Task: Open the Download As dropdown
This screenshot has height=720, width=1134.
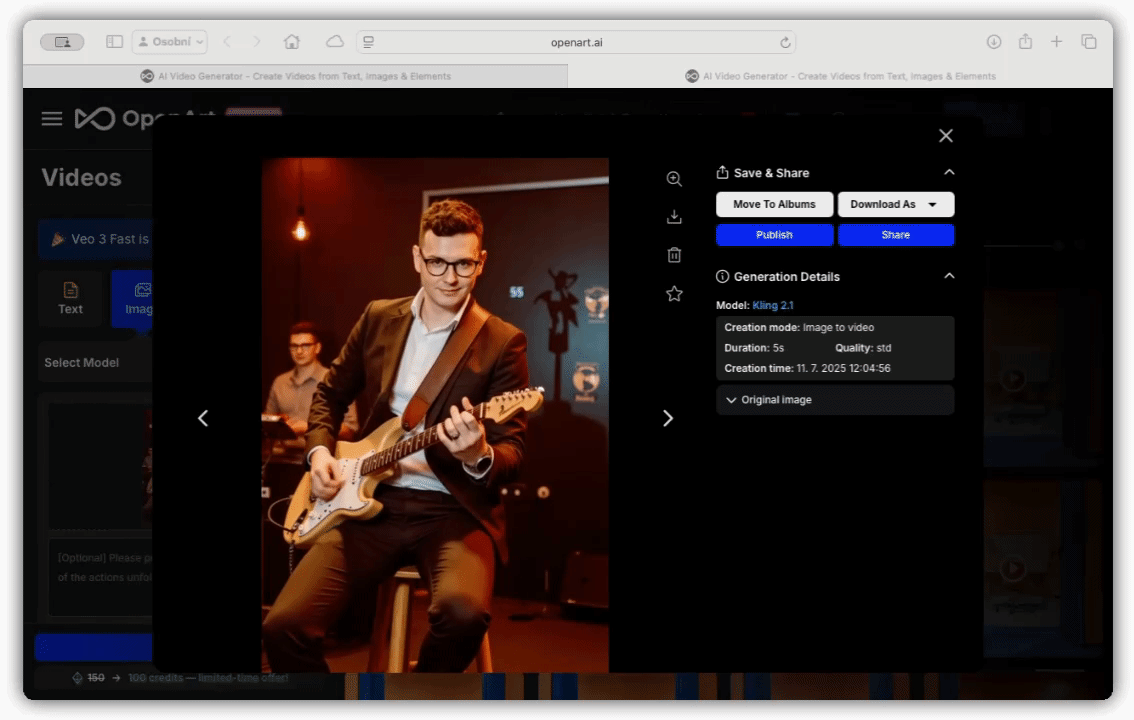Action: pyautogui.click(x=895, y=205)
